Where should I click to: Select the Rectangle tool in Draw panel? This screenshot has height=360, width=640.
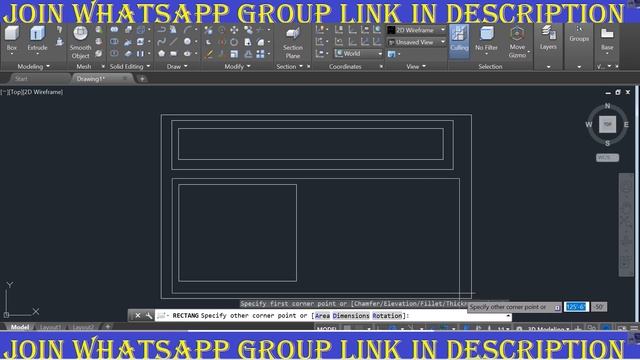tap(174, 53)
